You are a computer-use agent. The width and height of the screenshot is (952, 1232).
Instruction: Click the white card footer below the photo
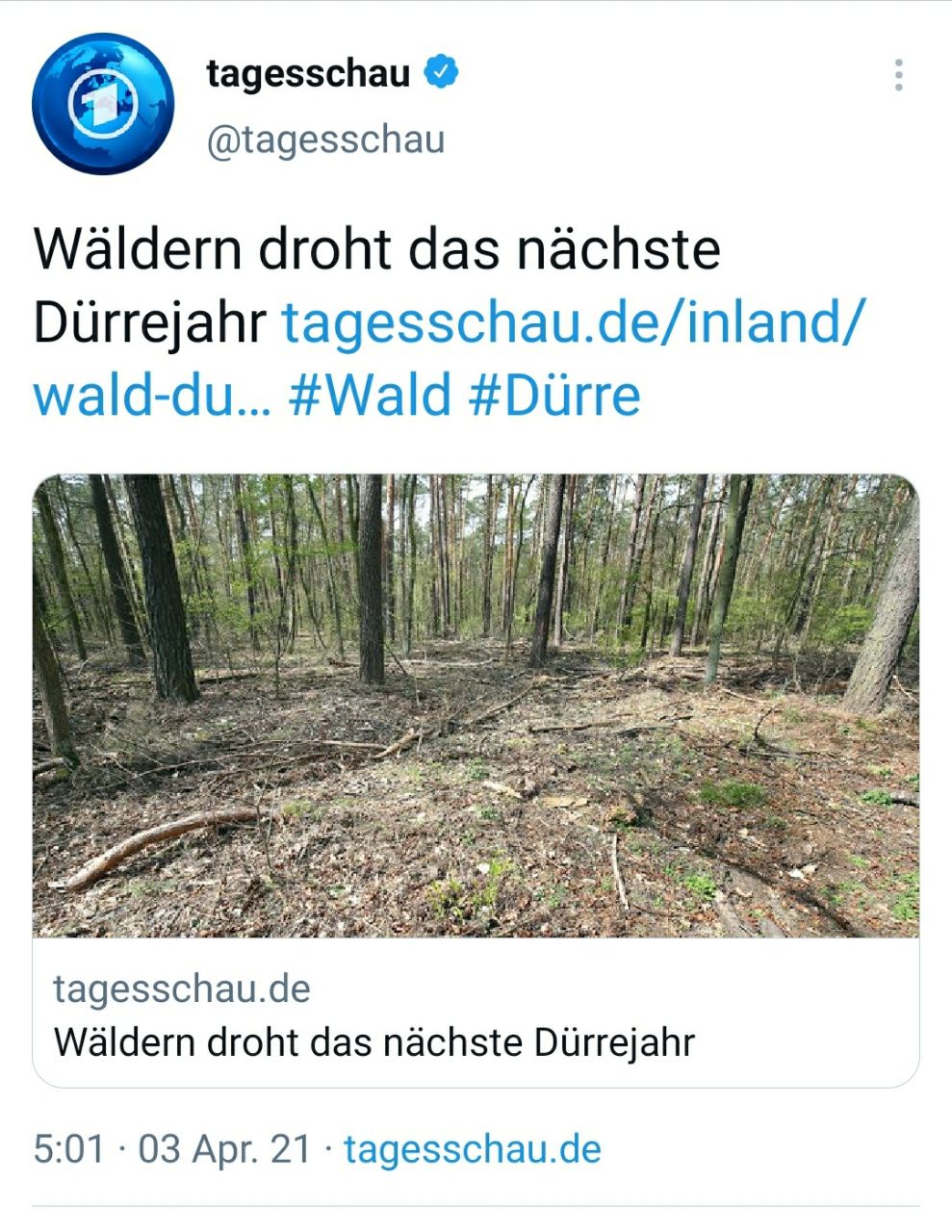point(476,1013)
